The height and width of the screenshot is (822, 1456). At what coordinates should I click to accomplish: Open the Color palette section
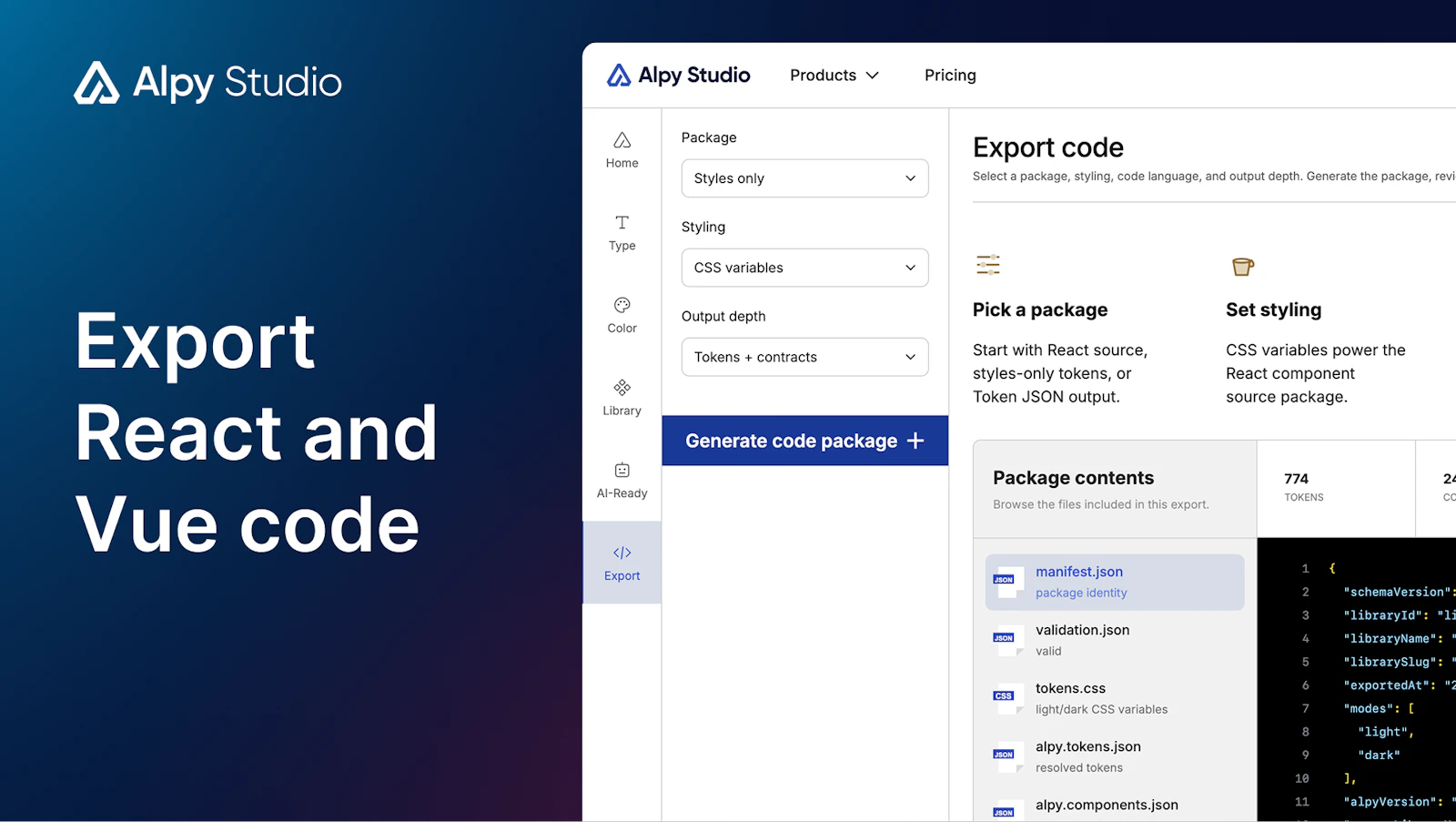(622, 316)
